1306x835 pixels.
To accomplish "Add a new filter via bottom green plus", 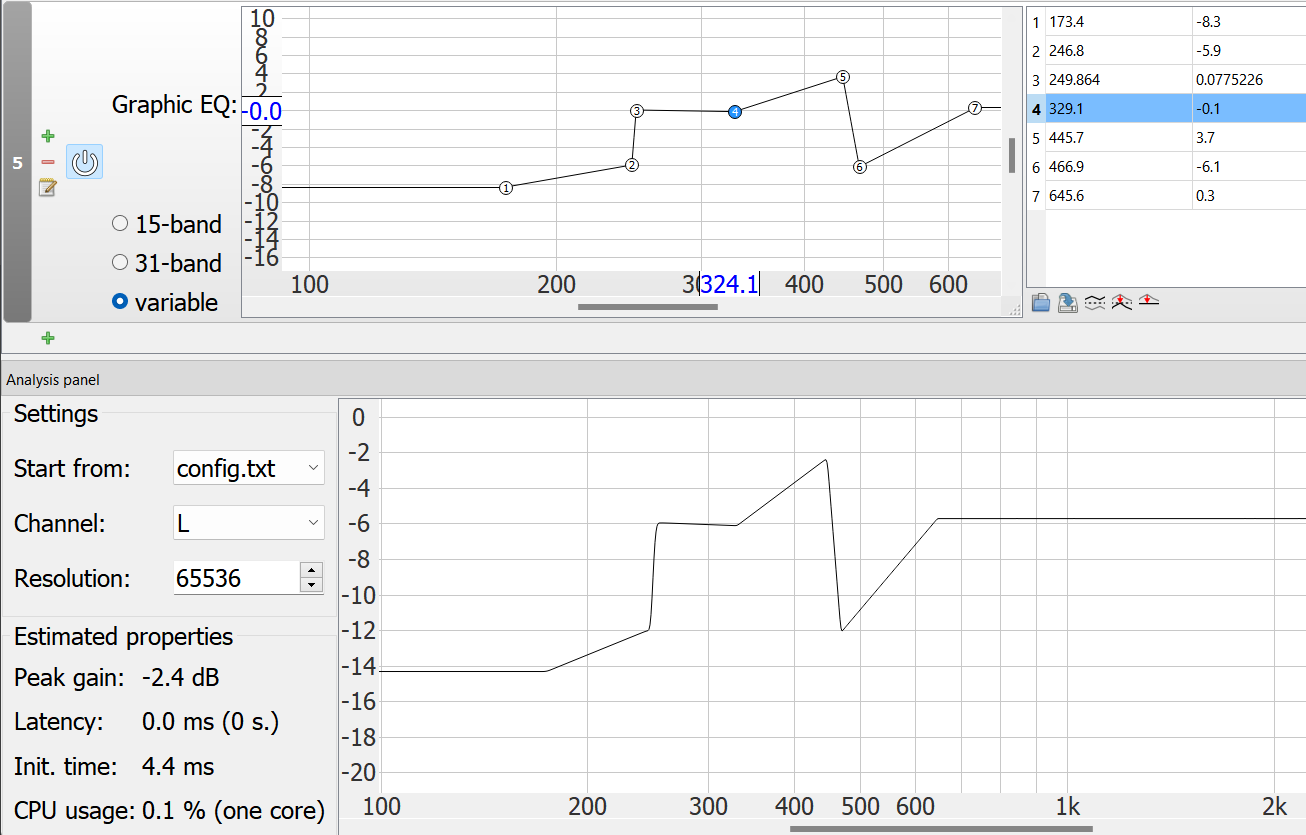I will coord(47,338).
